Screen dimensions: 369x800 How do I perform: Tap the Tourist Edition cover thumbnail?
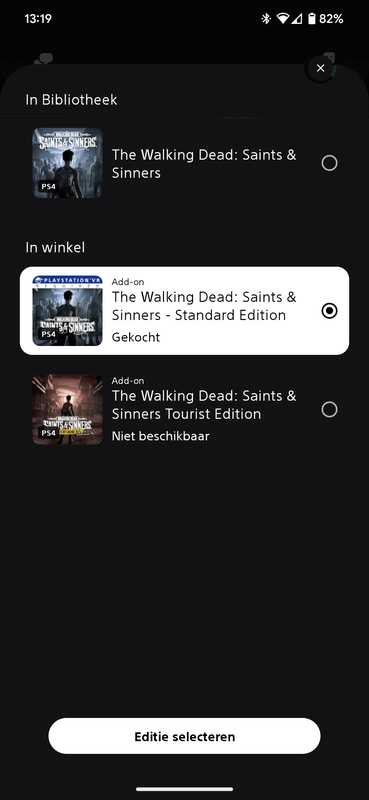67,409
